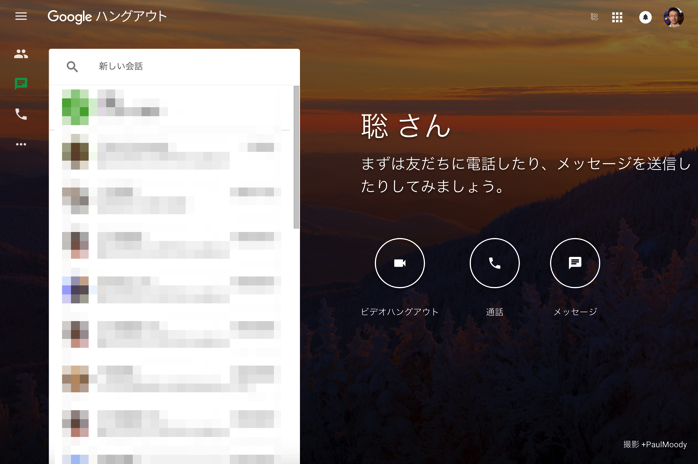Open the hamburger main menu
This screenshot has height=464, width=698.
pyautogui.click(x=21, y=16)
